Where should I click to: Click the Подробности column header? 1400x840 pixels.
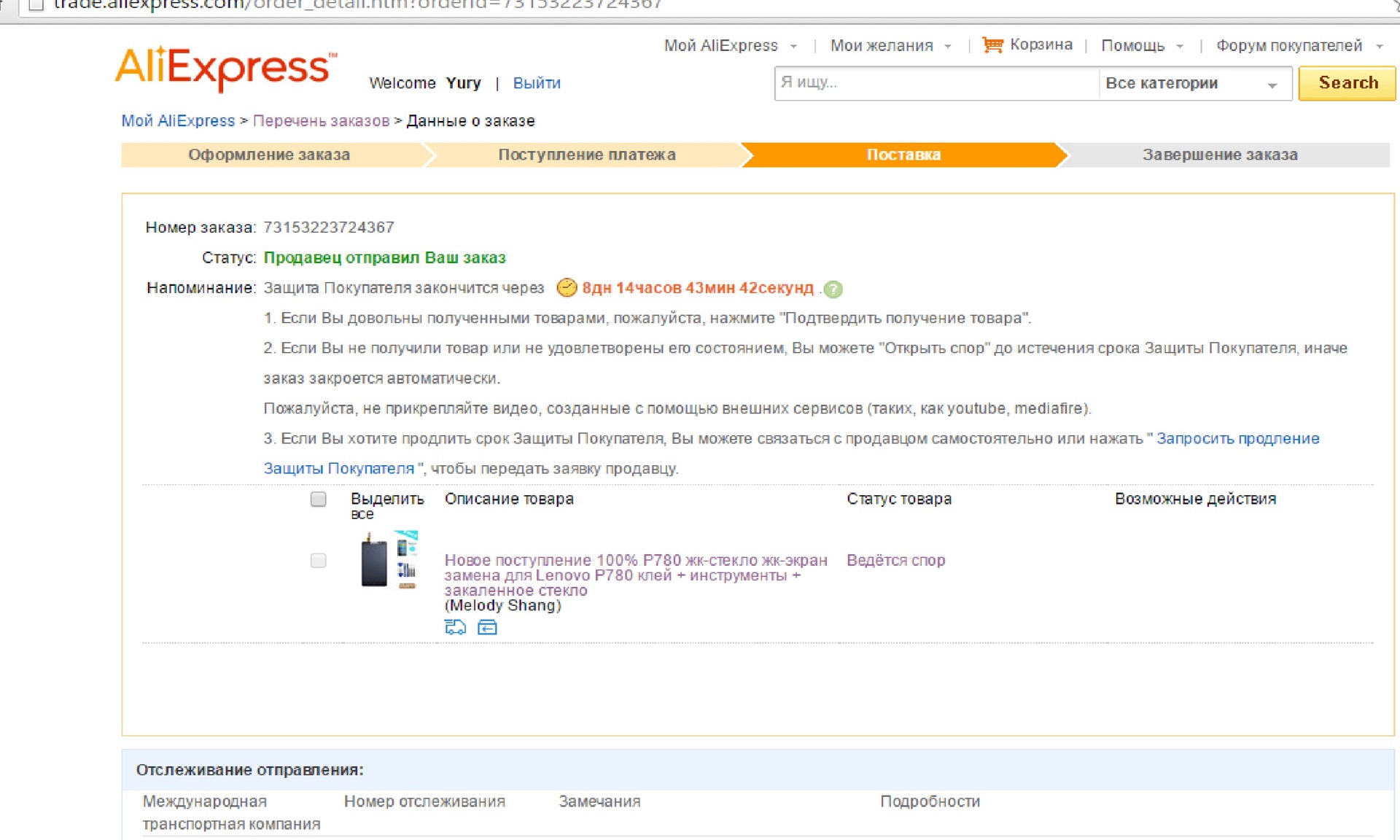930,801
